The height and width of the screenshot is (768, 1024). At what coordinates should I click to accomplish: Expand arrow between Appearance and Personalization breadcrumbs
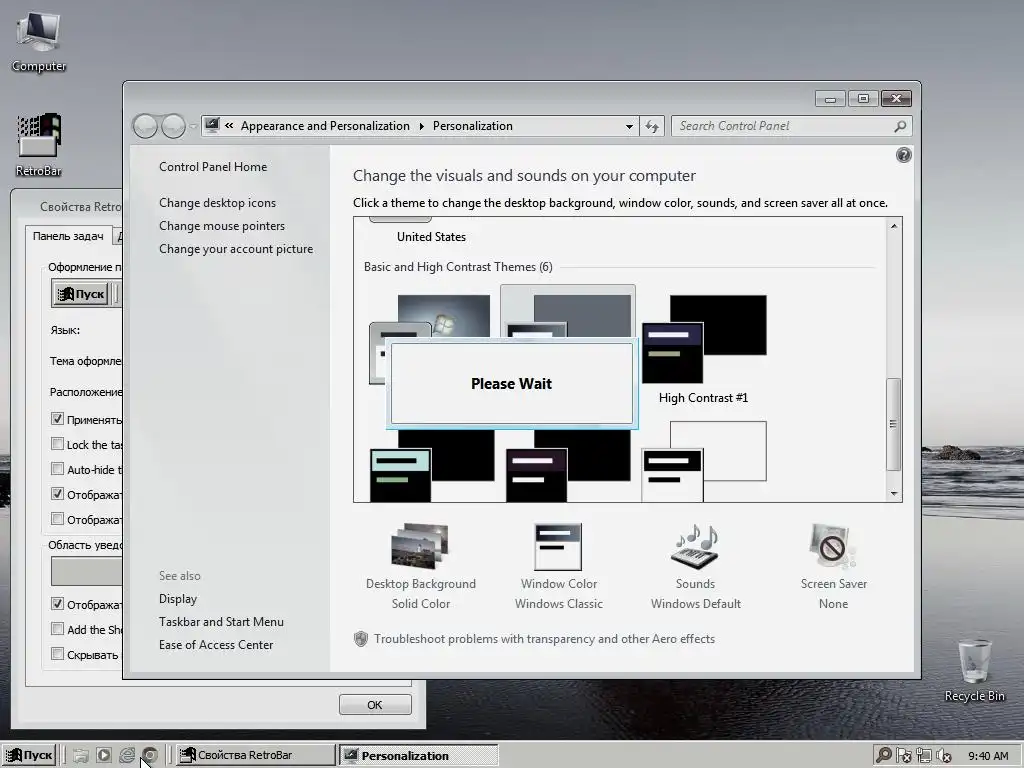421,126
